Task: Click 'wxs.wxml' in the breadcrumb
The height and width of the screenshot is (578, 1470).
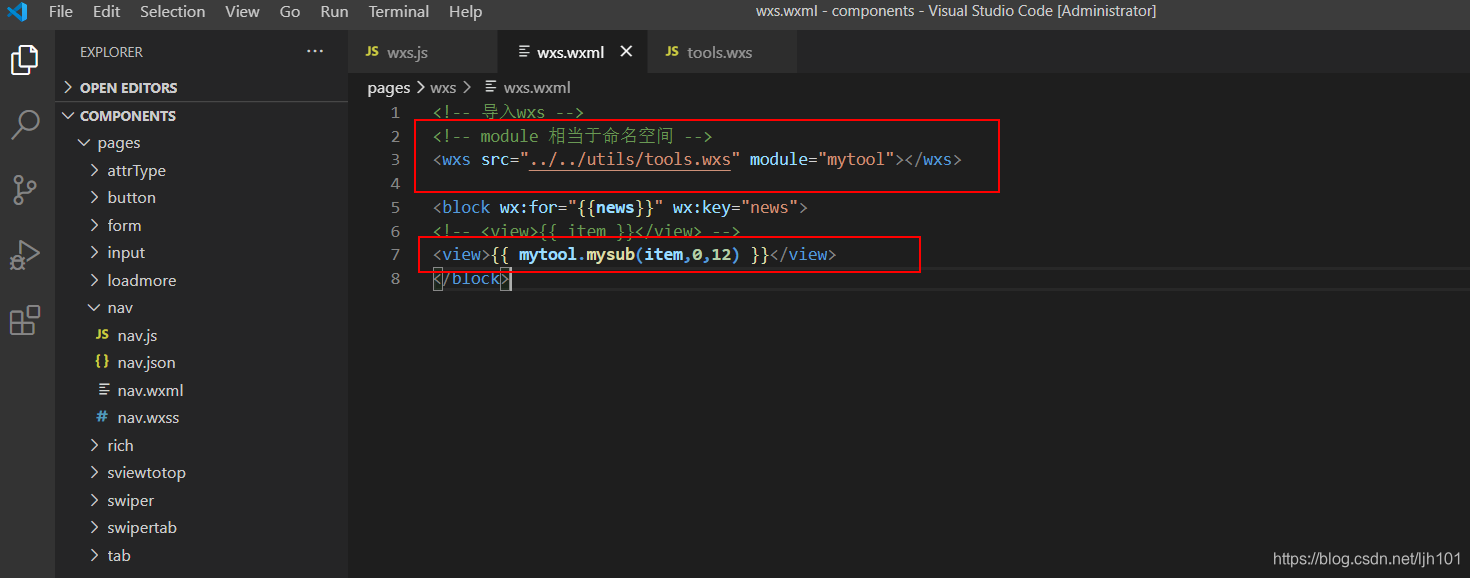Action: tap(537, 88)
